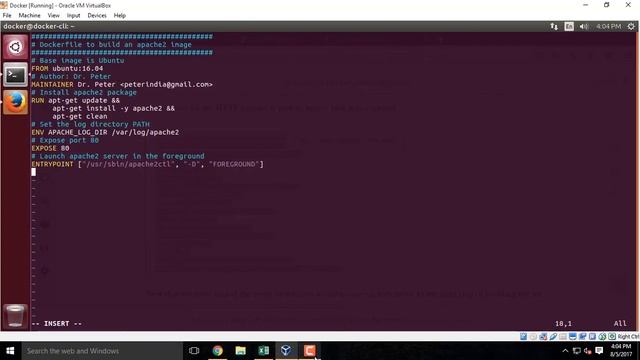
Task: Expand the hidden system tray icons
Action: 565,351
